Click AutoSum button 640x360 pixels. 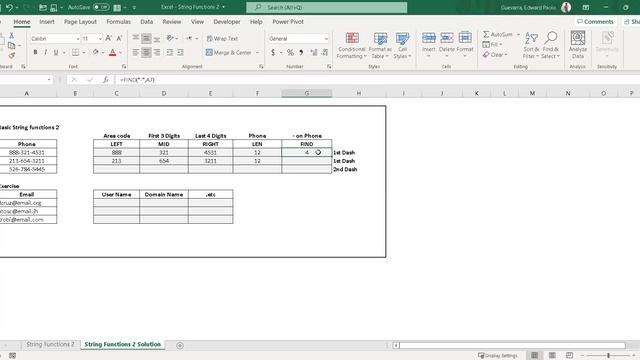pyautogui.click(x=498, y=34)
